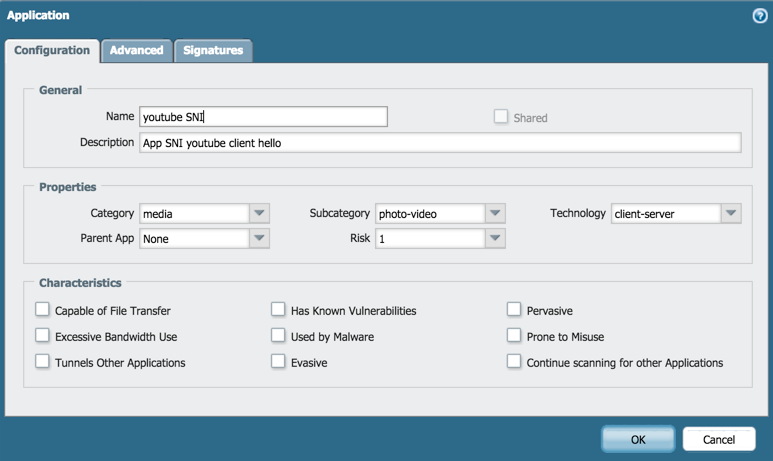The image size is (773, 461).
Task: Open the Parent App dropdown
Action: (259, 239)
